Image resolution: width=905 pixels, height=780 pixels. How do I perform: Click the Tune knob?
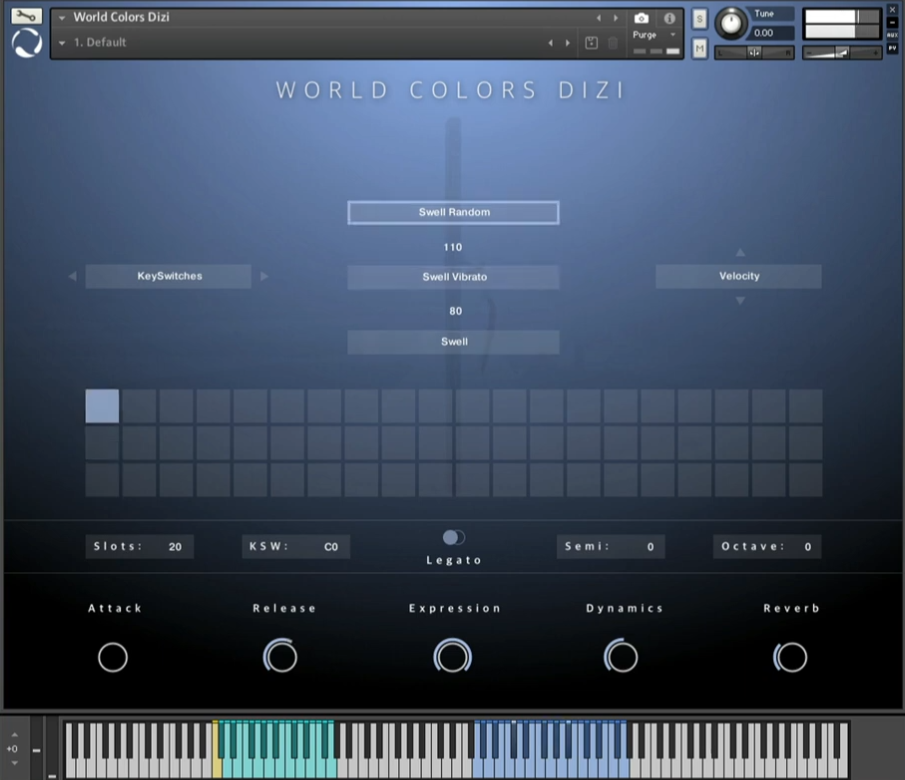pos(731,23)
